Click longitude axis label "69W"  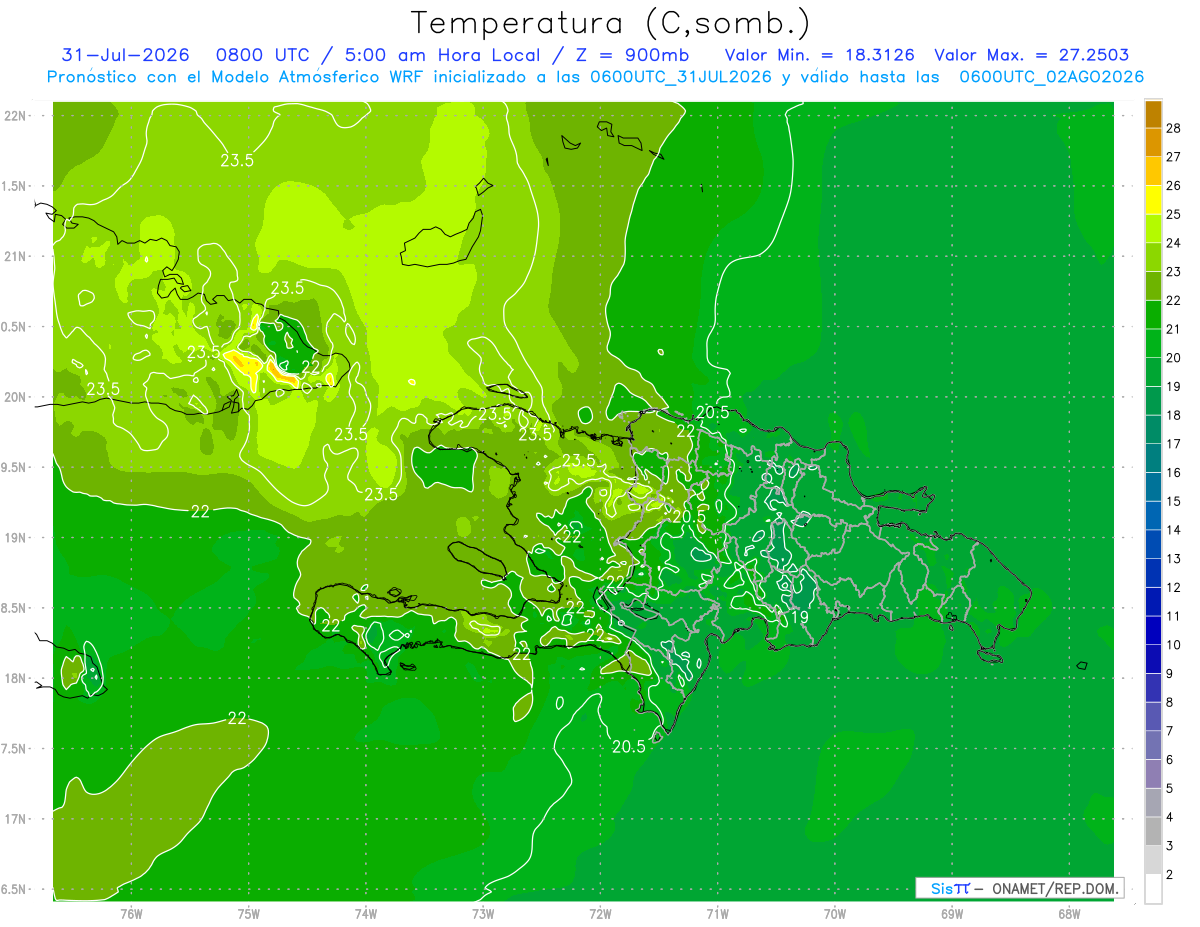951,913
